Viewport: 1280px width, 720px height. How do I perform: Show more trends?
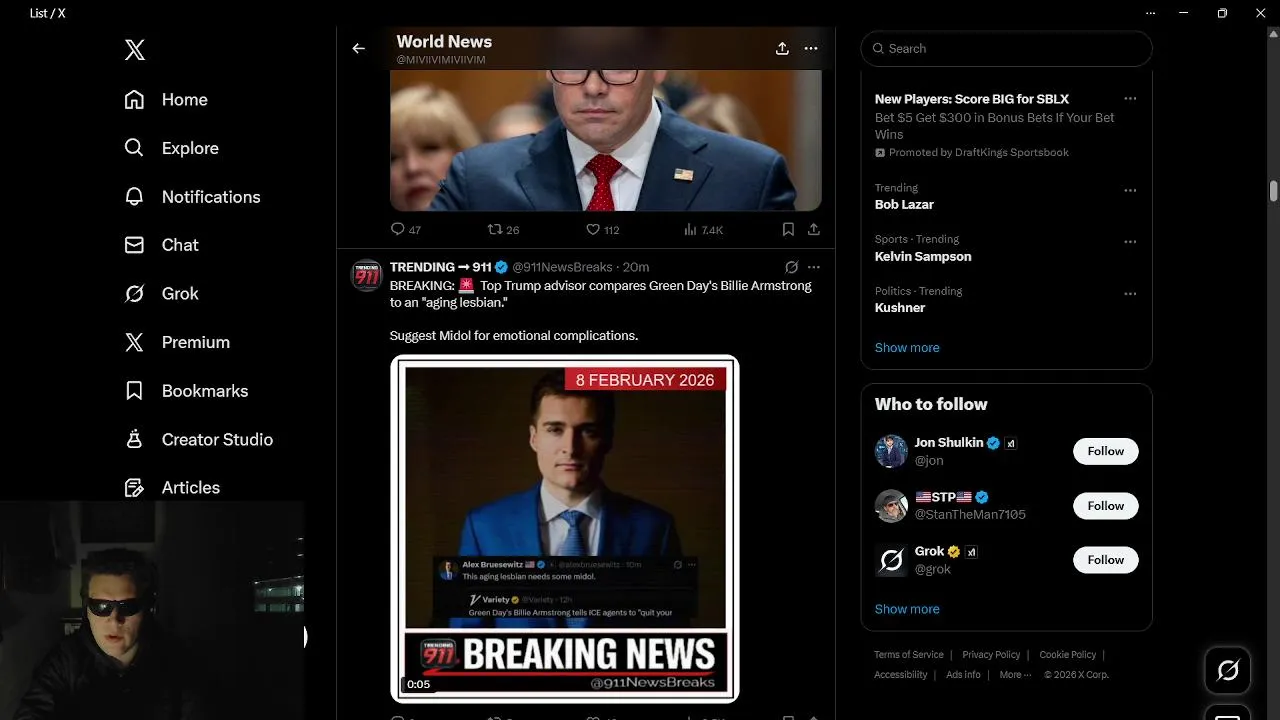[x=907, y=348]
